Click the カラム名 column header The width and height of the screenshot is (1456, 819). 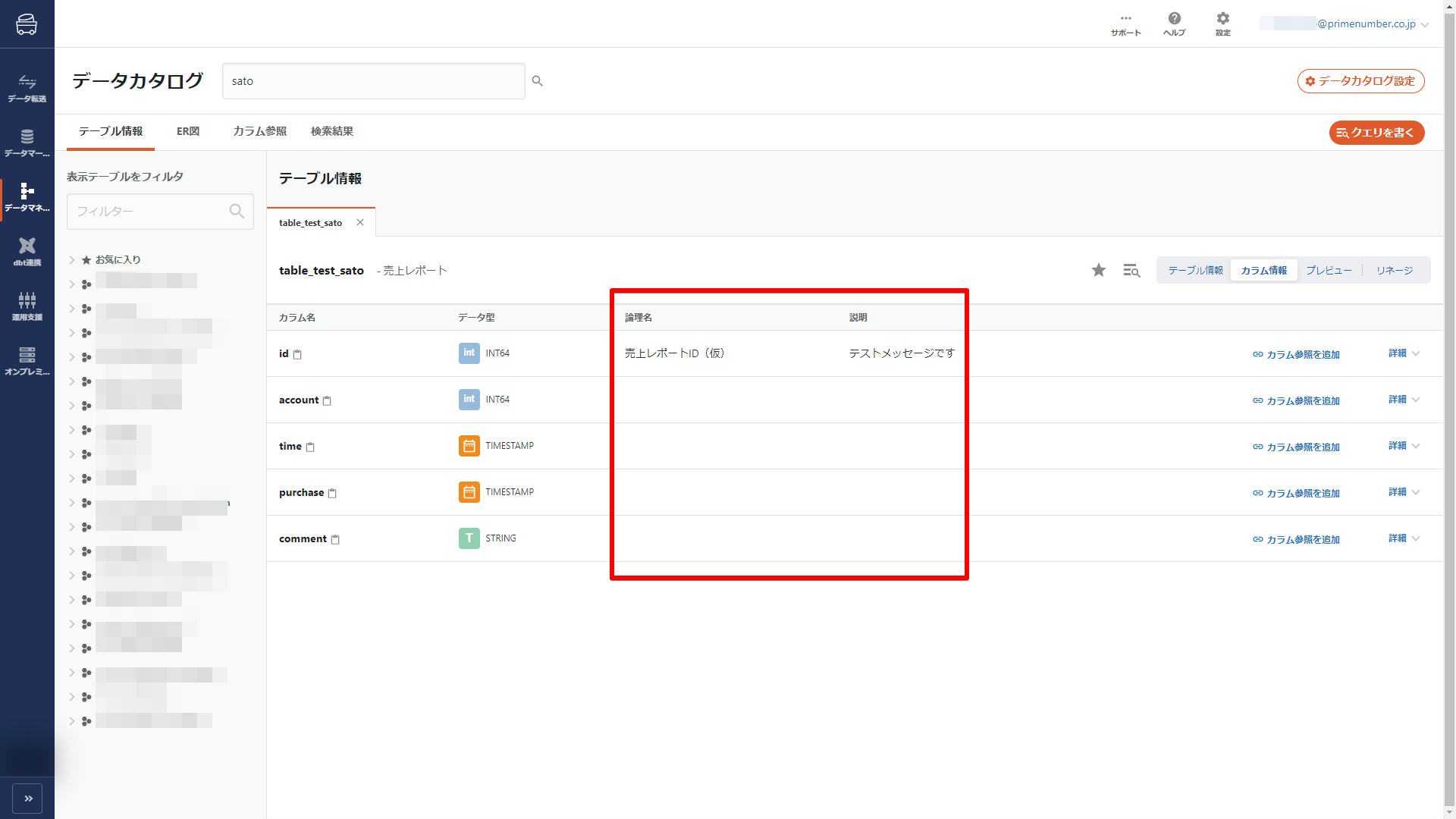[x=297, y=318]
